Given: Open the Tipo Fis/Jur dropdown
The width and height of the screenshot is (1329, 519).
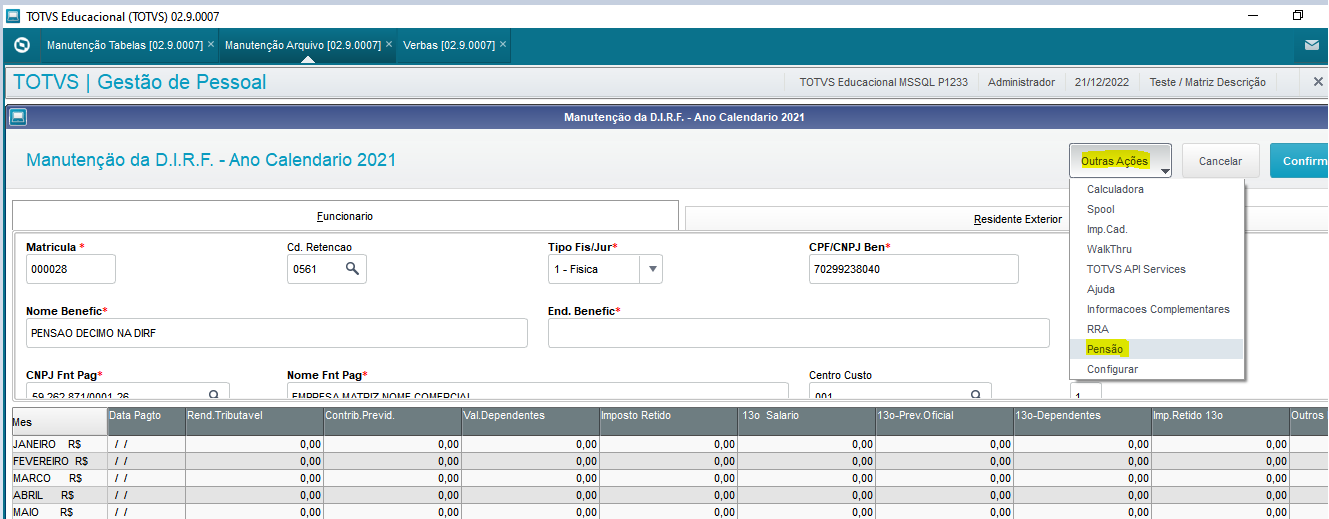Looking at the screenshot, I should (x=652, y=269).
